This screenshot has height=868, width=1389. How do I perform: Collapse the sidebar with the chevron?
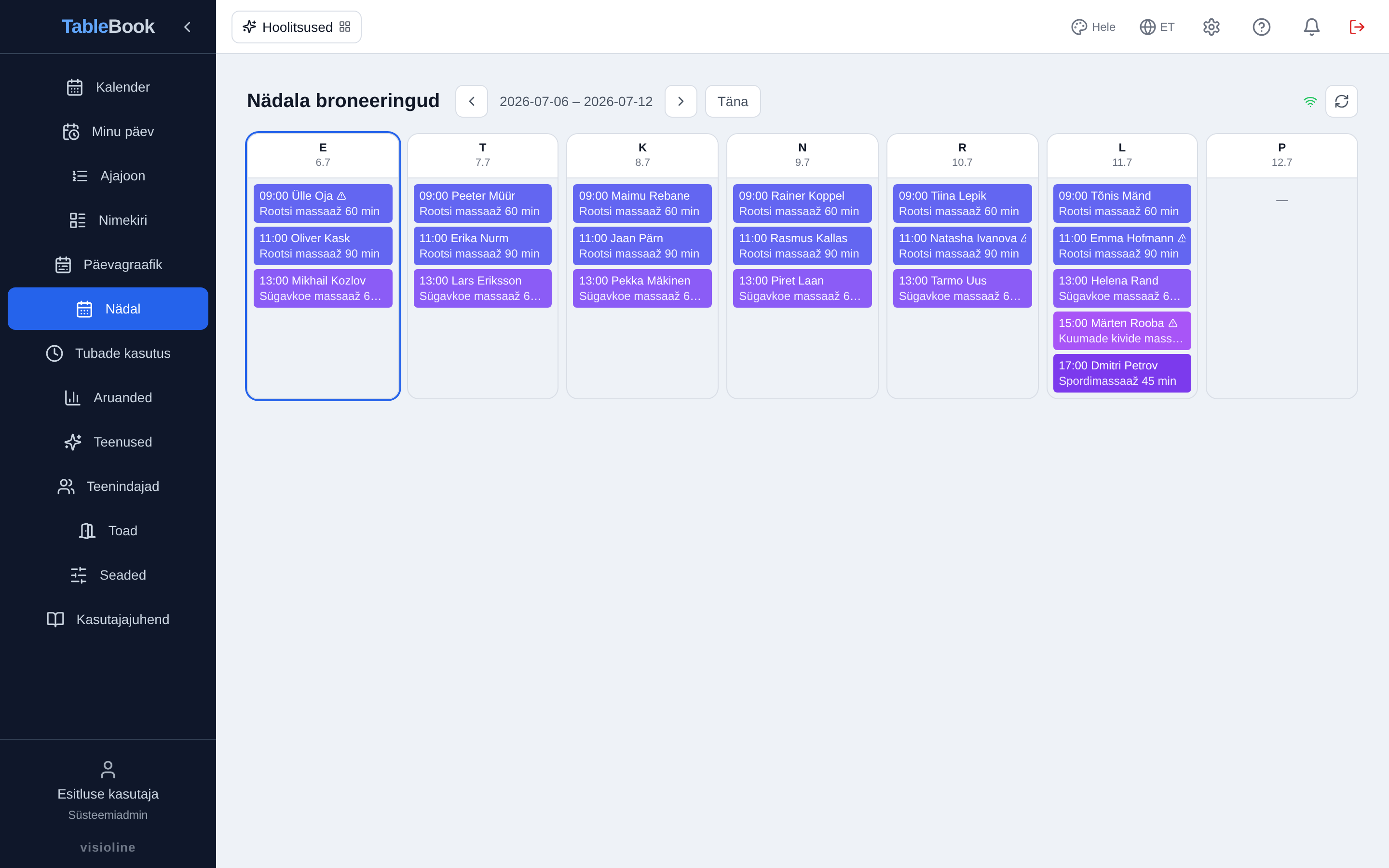[x=187, y=27]
